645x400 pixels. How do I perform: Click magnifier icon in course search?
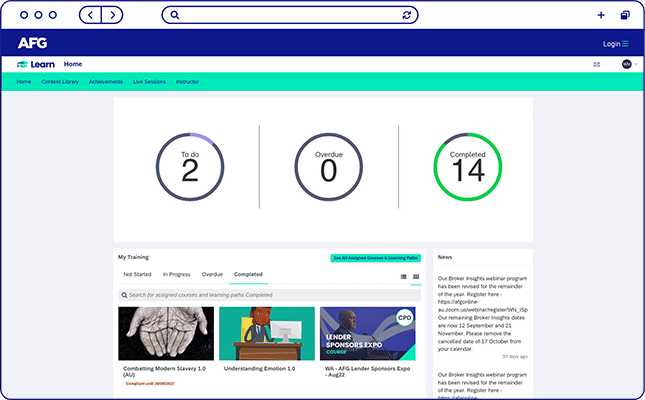coord(124,295)
